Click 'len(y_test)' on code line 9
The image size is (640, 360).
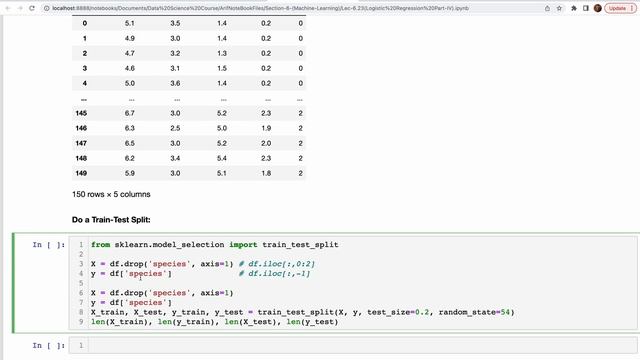tap(312, 322)
